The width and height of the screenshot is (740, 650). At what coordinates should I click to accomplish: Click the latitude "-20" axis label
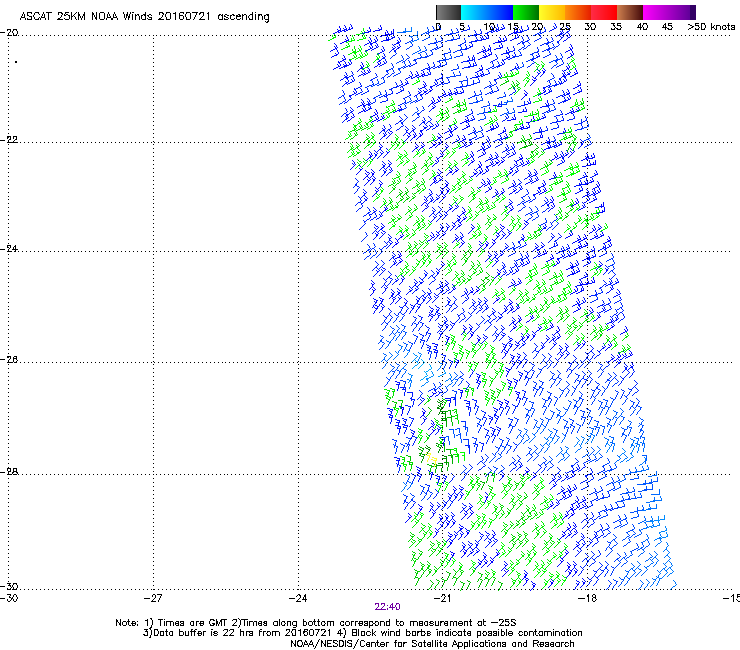(x=9, y=33)
